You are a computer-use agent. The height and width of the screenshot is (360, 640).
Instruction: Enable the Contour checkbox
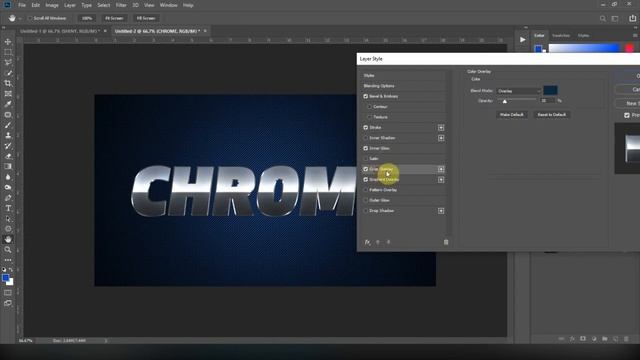(369, 107)
